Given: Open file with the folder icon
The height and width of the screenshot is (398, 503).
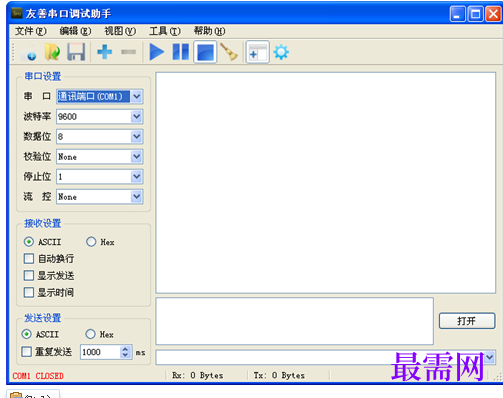Looking at the screenshot, I should 52,52.
